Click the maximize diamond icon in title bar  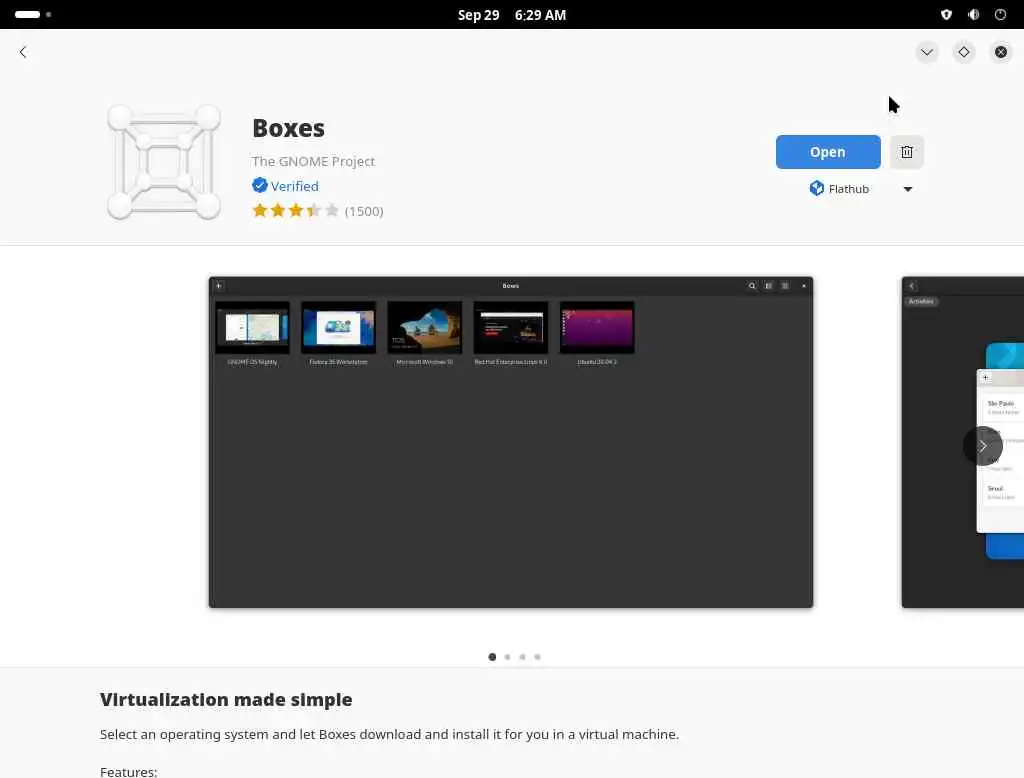tap(964, 52)
